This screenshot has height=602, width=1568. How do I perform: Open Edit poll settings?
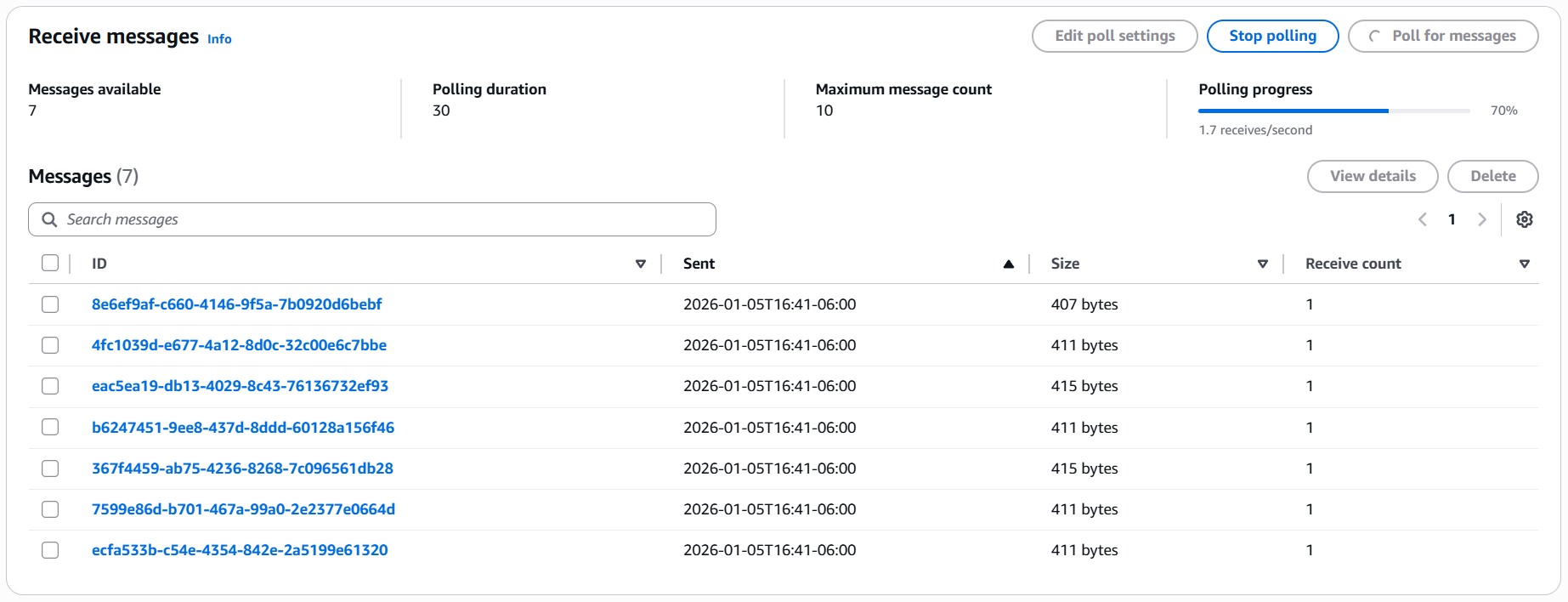[x=1114, y=36]
